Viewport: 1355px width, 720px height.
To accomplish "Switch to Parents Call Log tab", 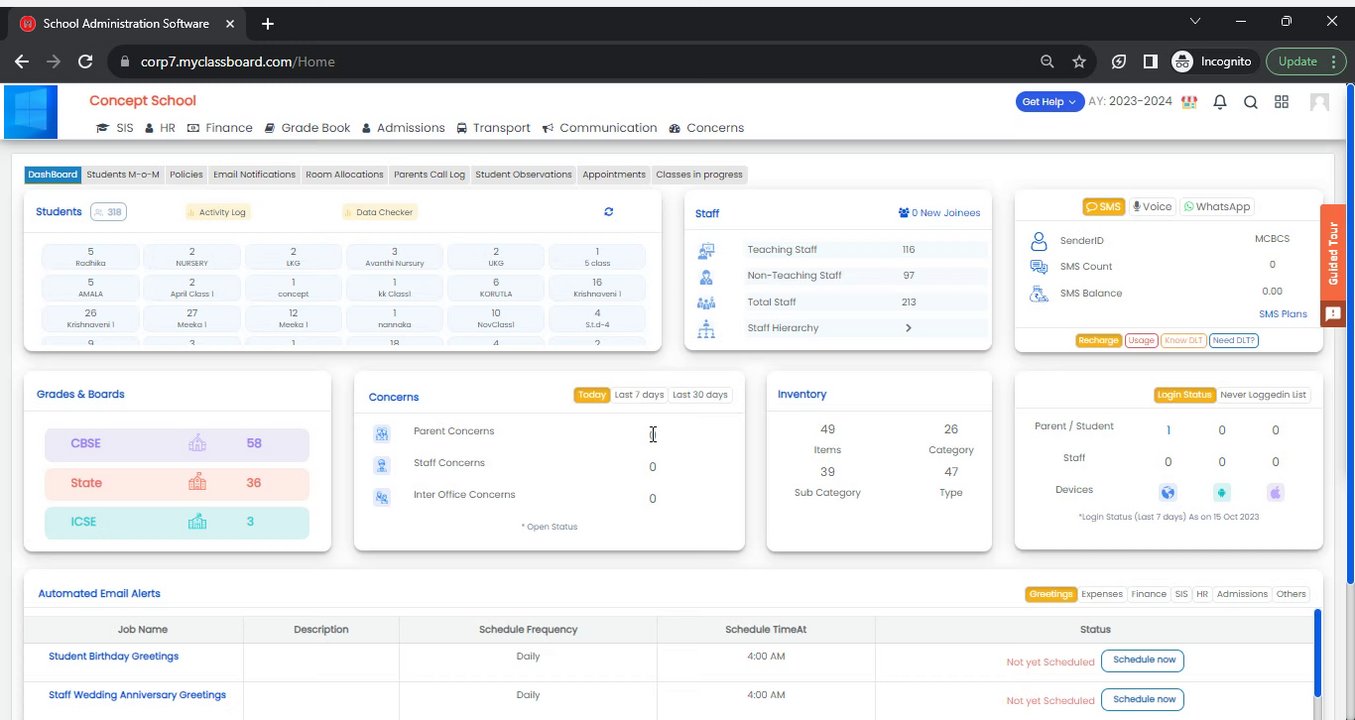I will [x=429, y=174].
